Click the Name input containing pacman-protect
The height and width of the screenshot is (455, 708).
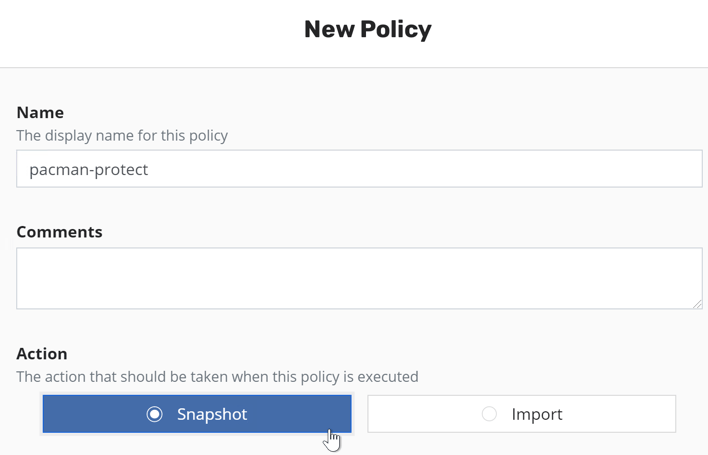coord(359,169)
